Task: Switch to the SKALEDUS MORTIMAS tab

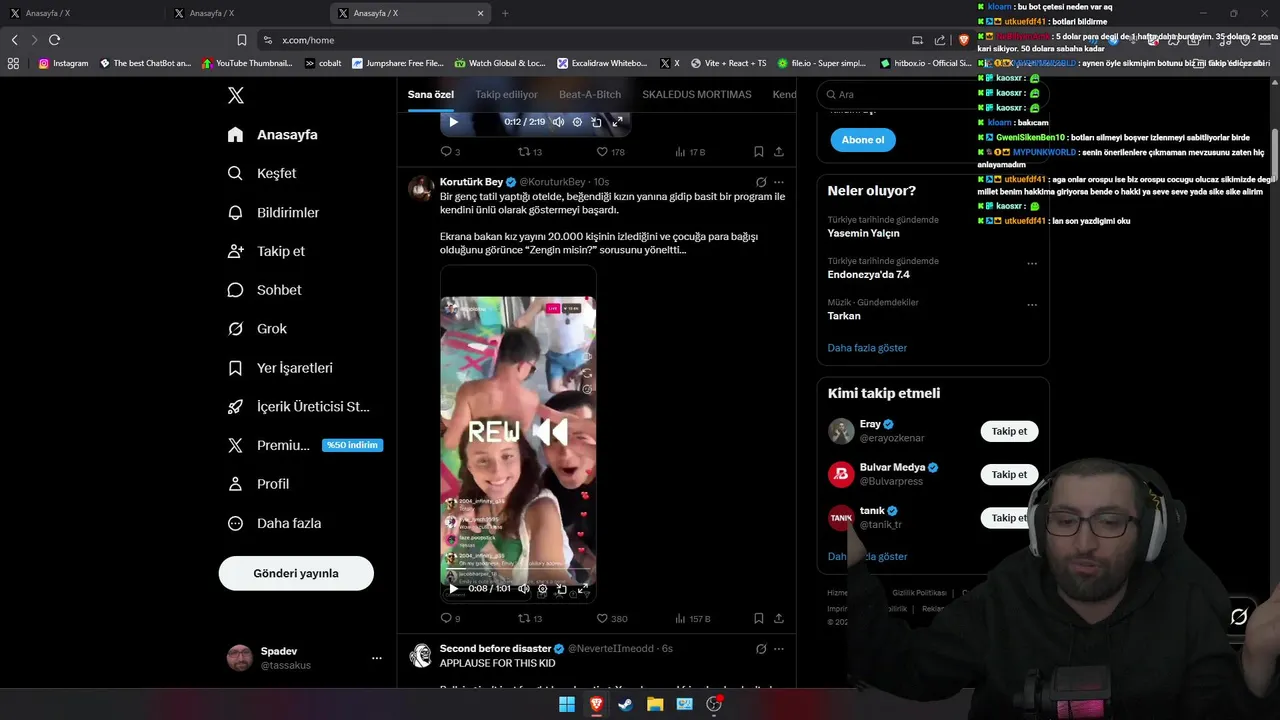Action: point(697,94)
